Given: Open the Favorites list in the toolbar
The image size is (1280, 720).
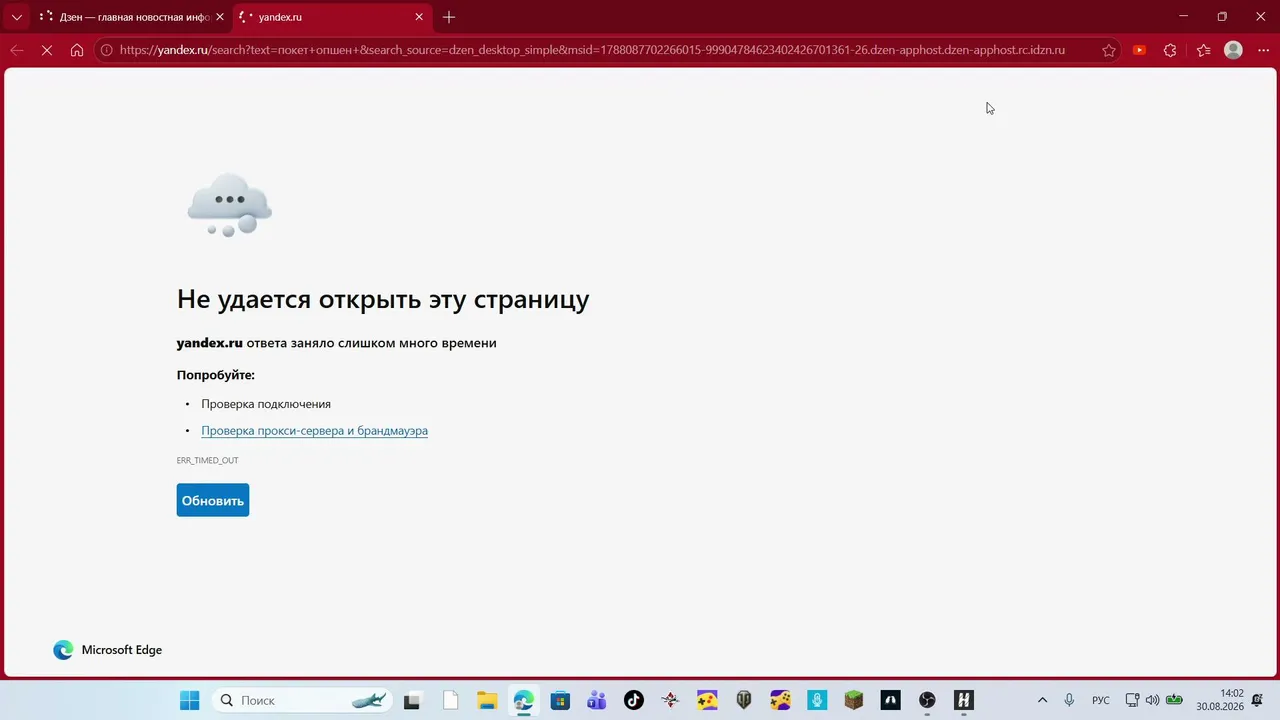Looking at the screenshot, I should click(1203, 50).
